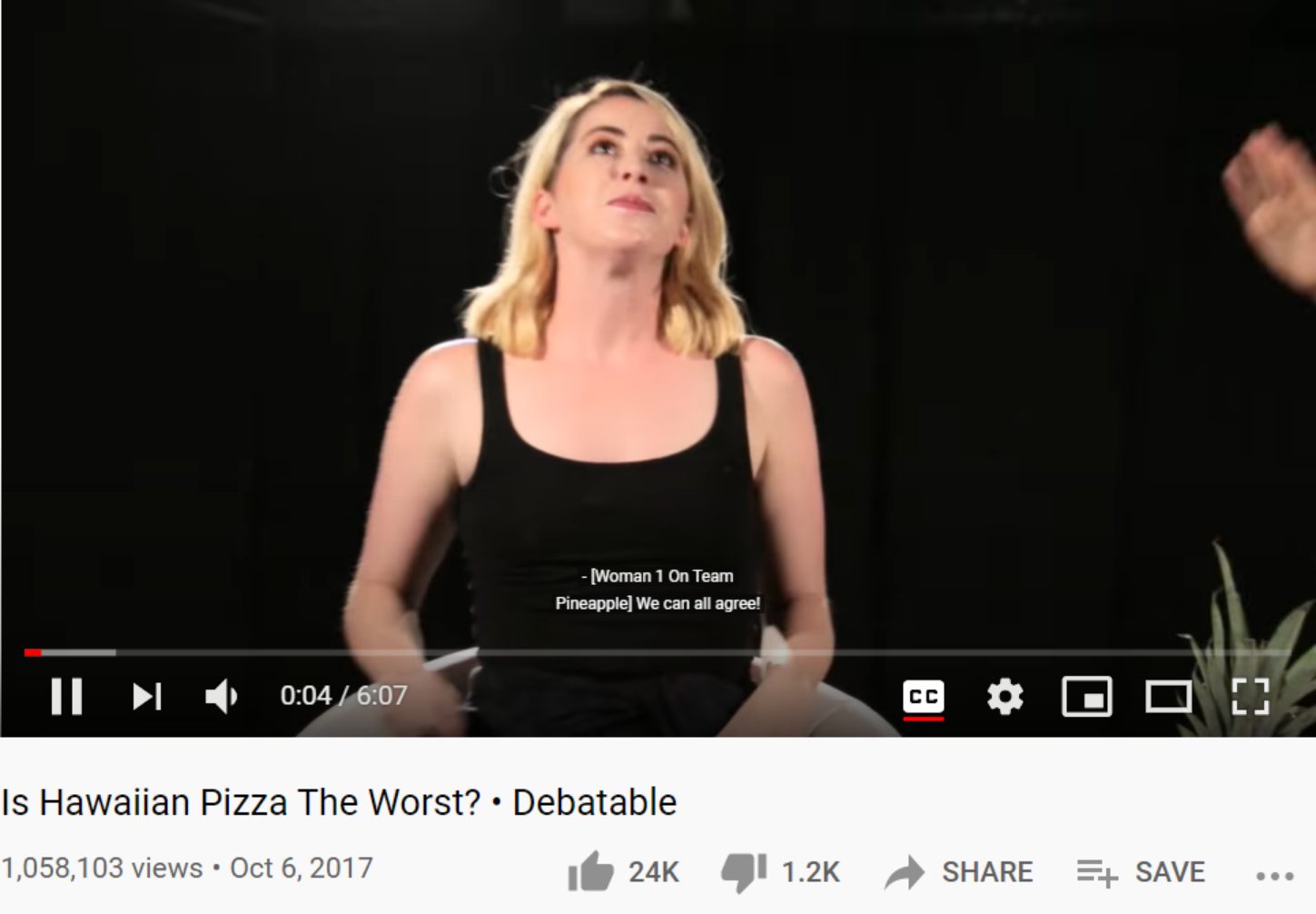Like the video with thumbs up
Screen dimensions: 1316x914
(591, 871)
